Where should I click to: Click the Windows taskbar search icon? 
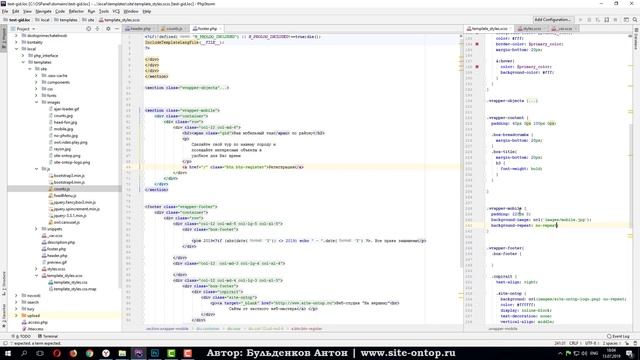[24, 353]
